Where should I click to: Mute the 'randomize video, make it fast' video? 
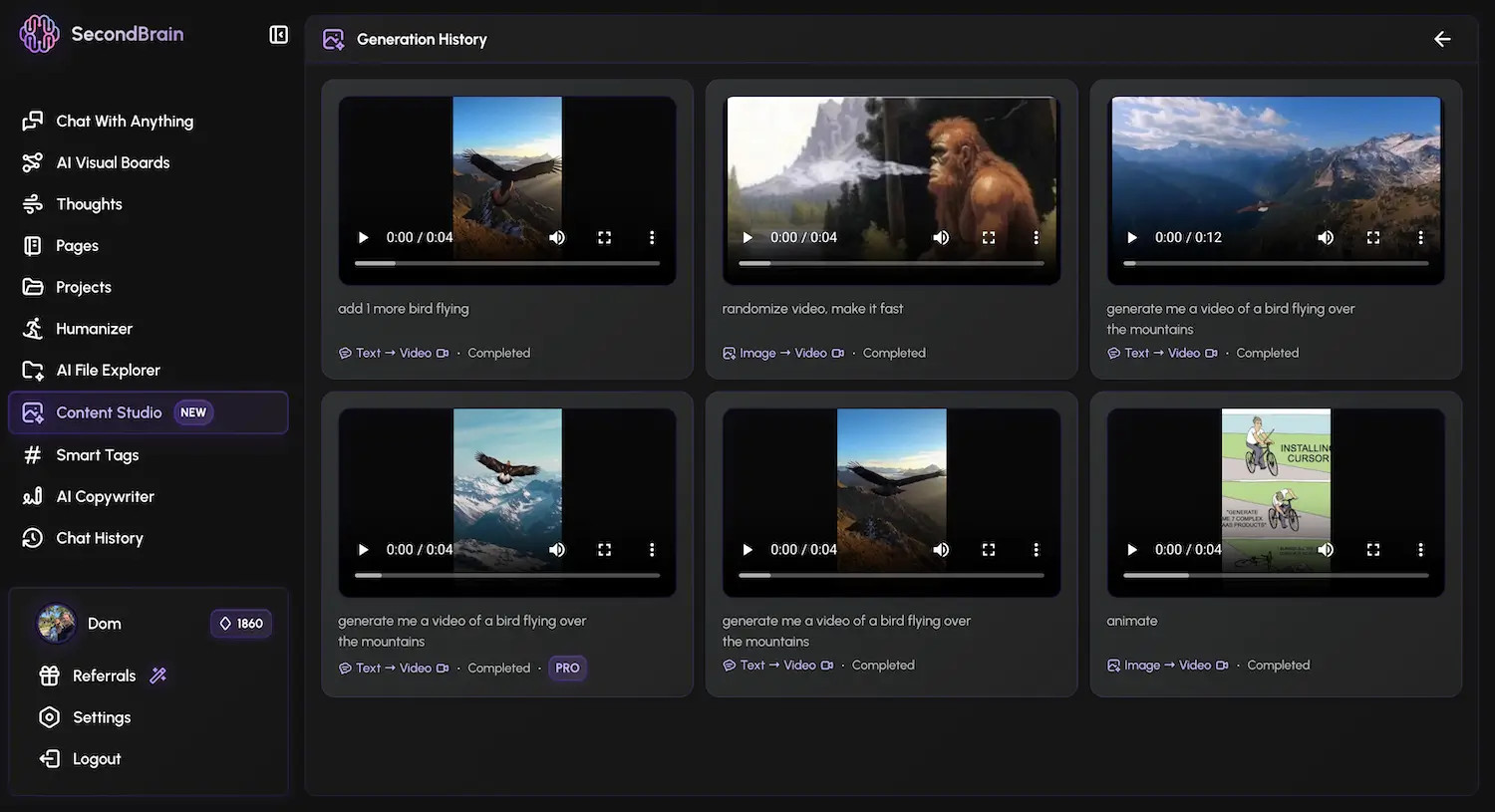pos(941,237)
